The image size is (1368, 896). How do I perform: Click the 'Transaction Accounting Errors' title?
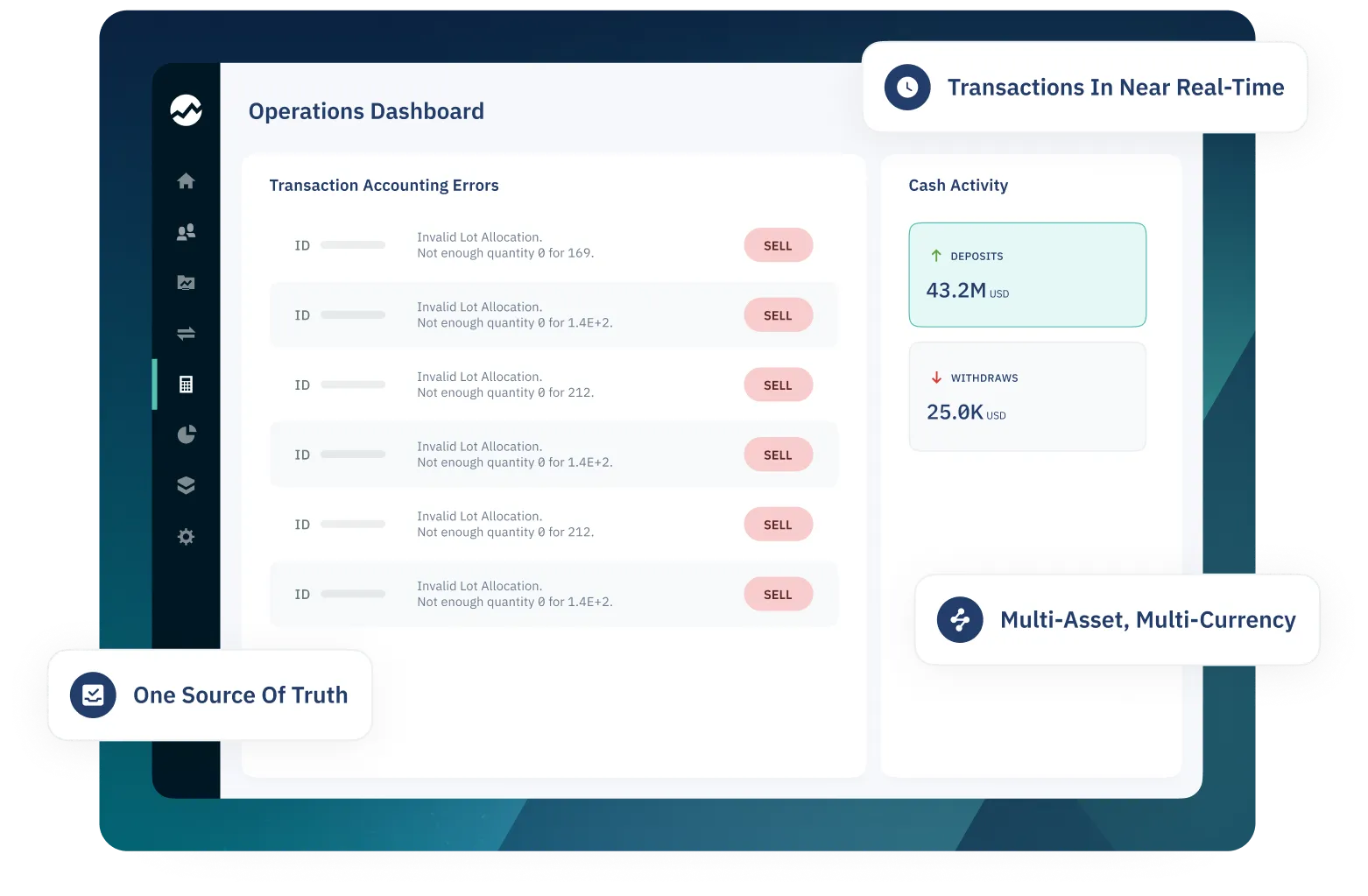point(384,186)
